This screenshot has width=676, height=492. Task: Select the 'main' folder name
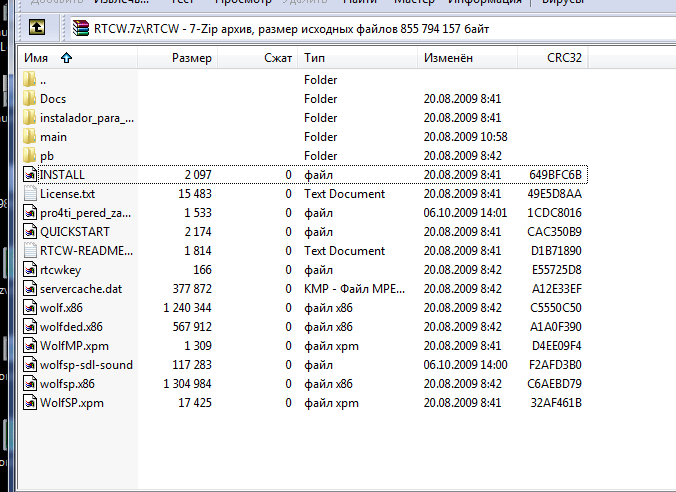pyautogui.click(x=53, y=137)
